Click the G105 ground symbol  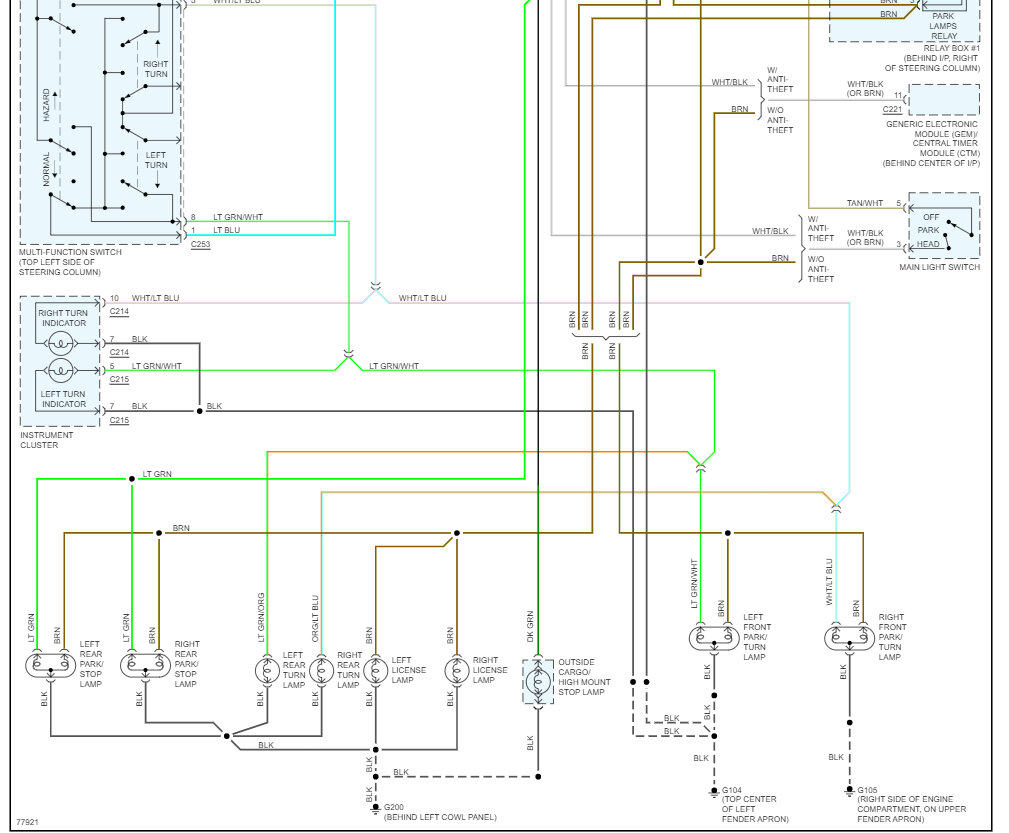pos(849,792)
